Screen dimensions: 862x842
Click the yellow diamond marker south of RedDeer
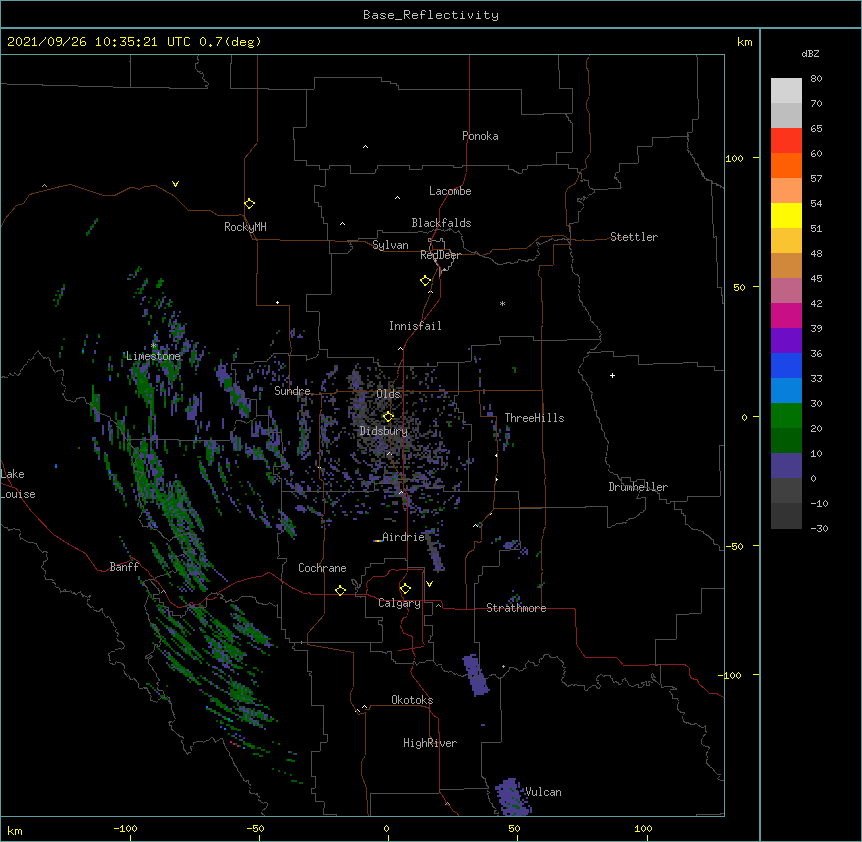pos(426,281)
